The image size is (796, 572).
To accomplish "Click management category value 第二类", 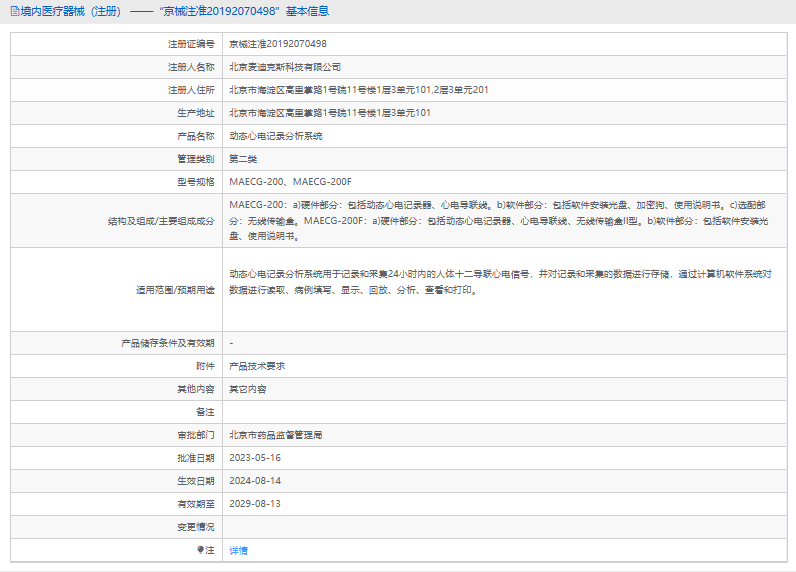I will (x=244, y=159).
